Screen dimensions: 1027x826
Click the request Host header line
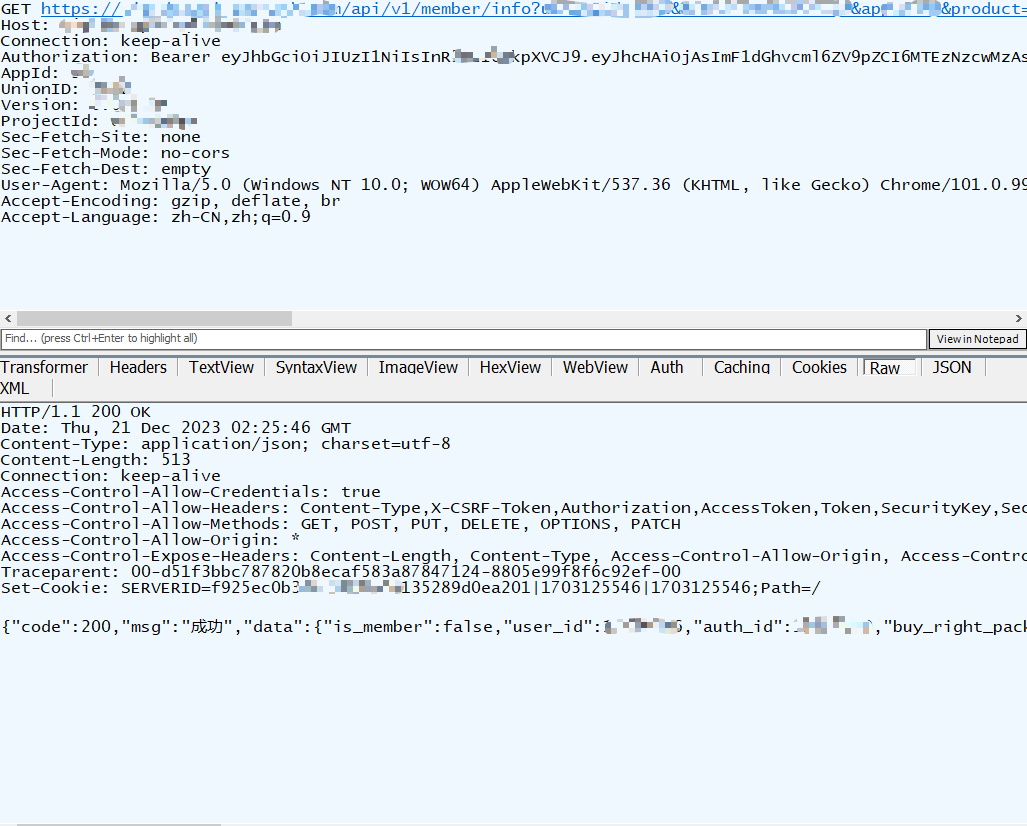(x=141, y=26)
